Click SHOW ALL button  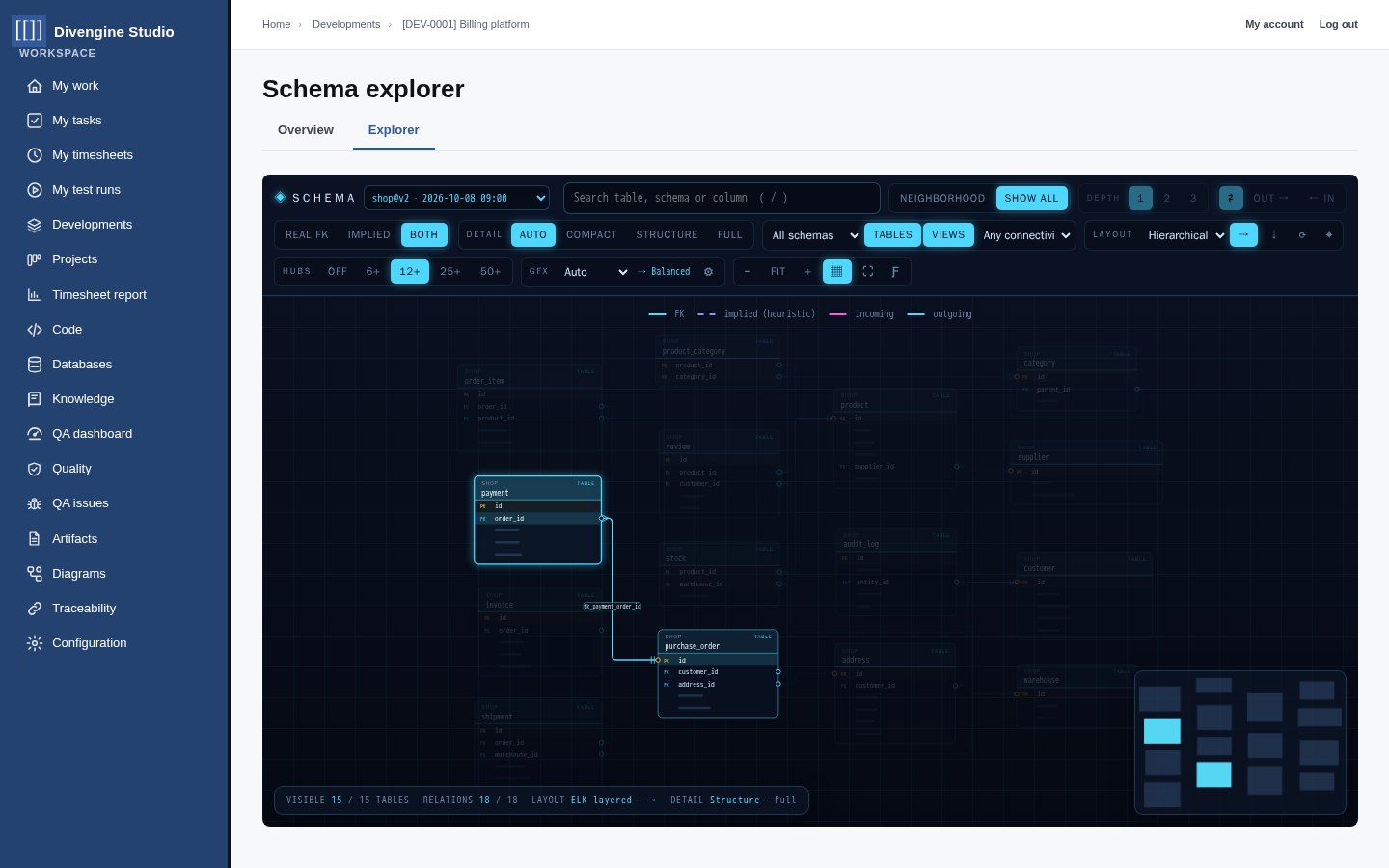tap(1031, 198)
